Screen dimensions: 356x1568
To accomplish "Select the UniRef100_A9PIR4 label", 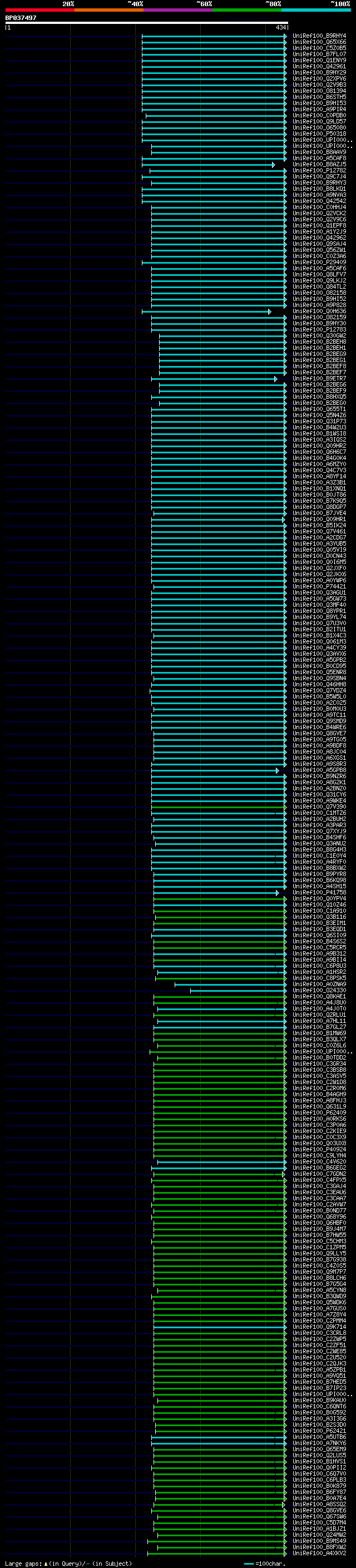I will tap(319, 109).
